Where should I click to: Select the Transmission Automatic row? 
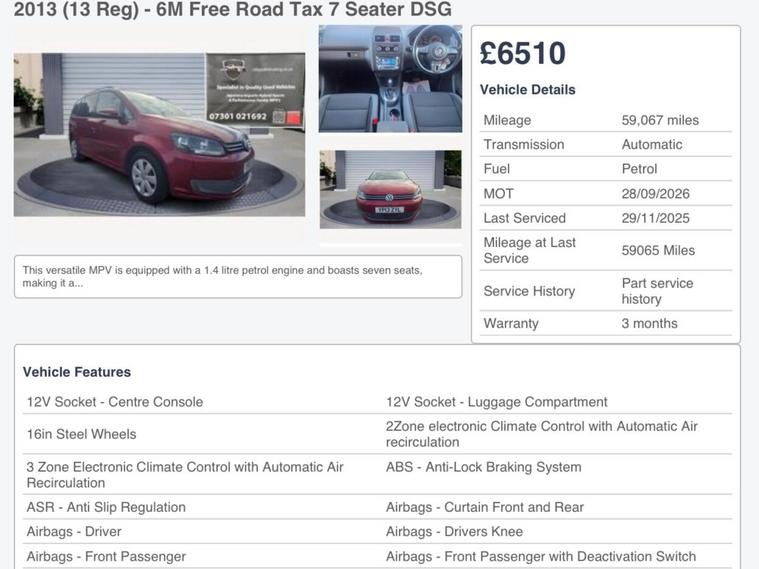pos(606,144)
